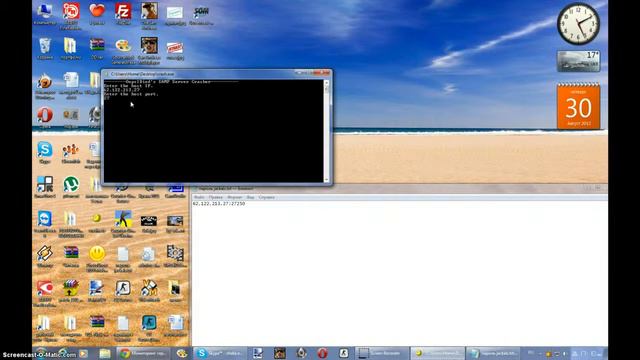Click the Counter-Strike icon in taskbar
Image resolution: width=640 pixels, height=360 pixels.
[344, 353]
